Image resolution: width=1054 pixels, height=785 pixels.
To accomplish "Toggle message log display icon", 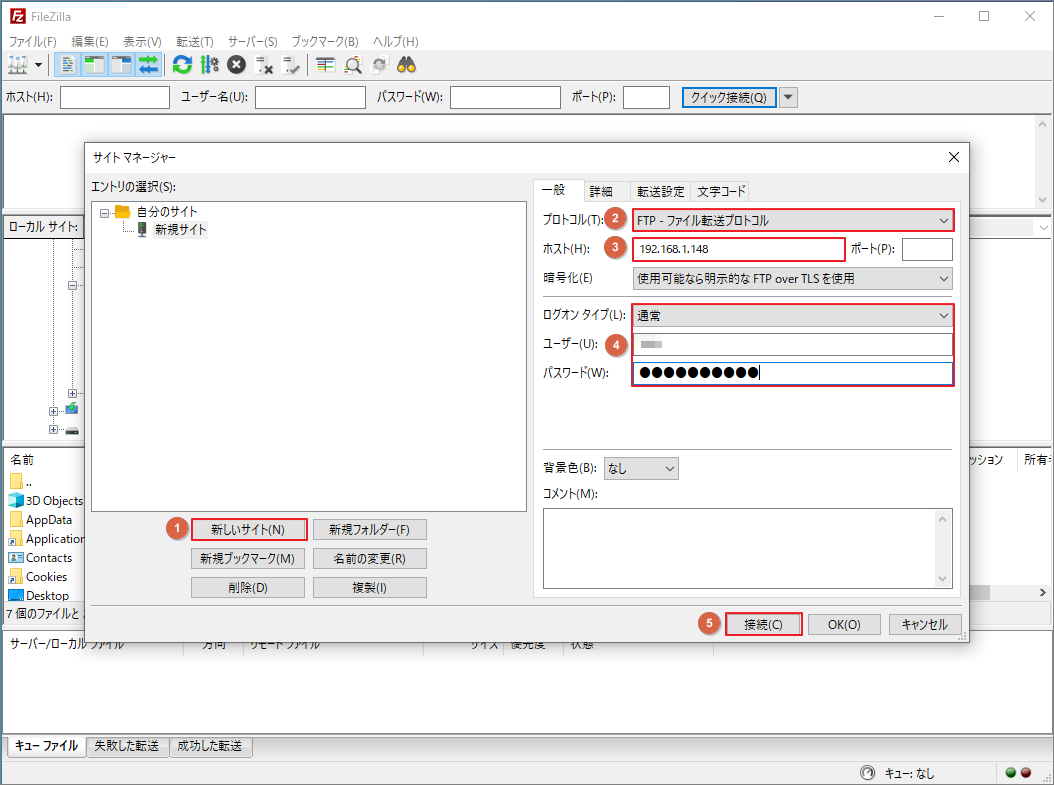I will [68, 65].
